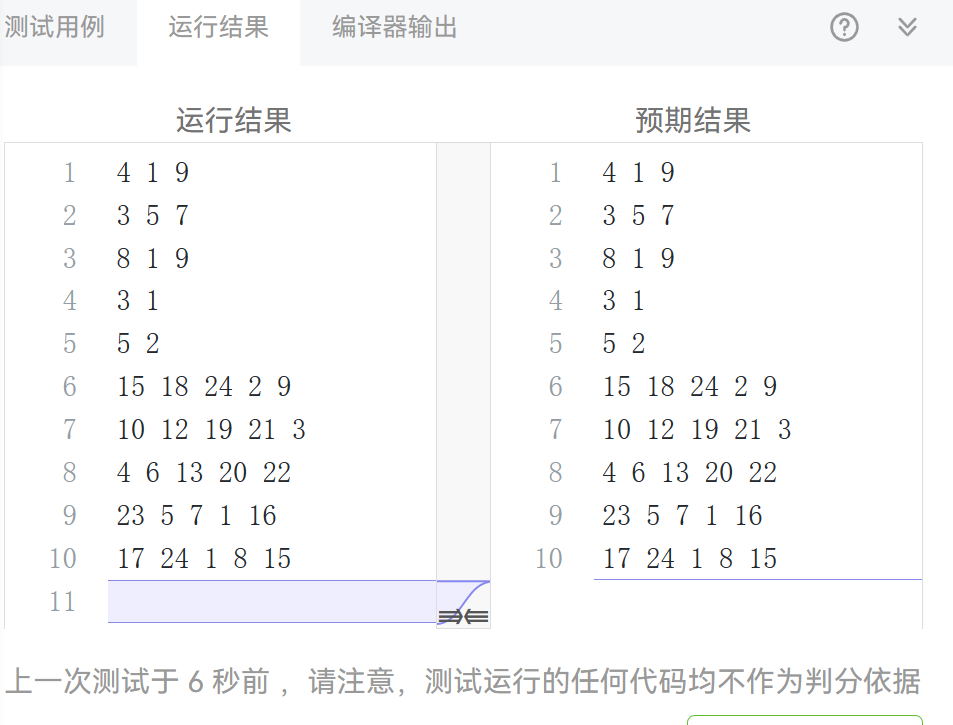Collapse panel with the double chevron icon

pos(907,28)
